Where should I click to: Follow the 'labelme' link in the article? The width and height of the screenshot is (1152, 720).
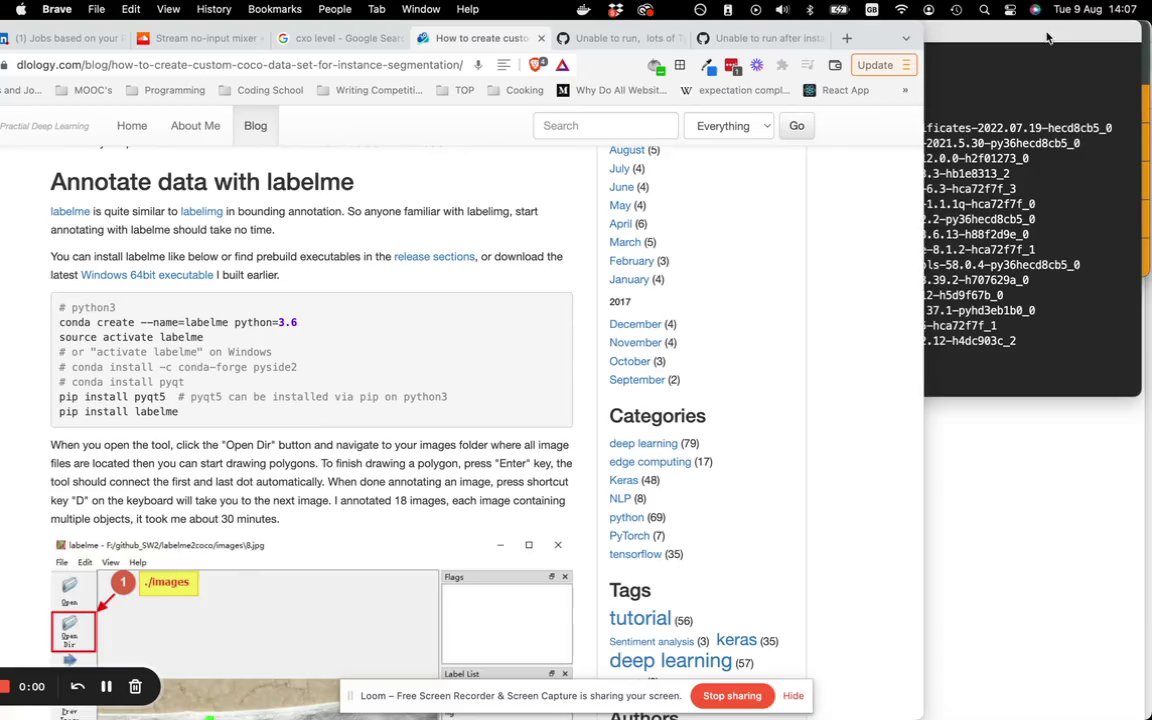70,212
